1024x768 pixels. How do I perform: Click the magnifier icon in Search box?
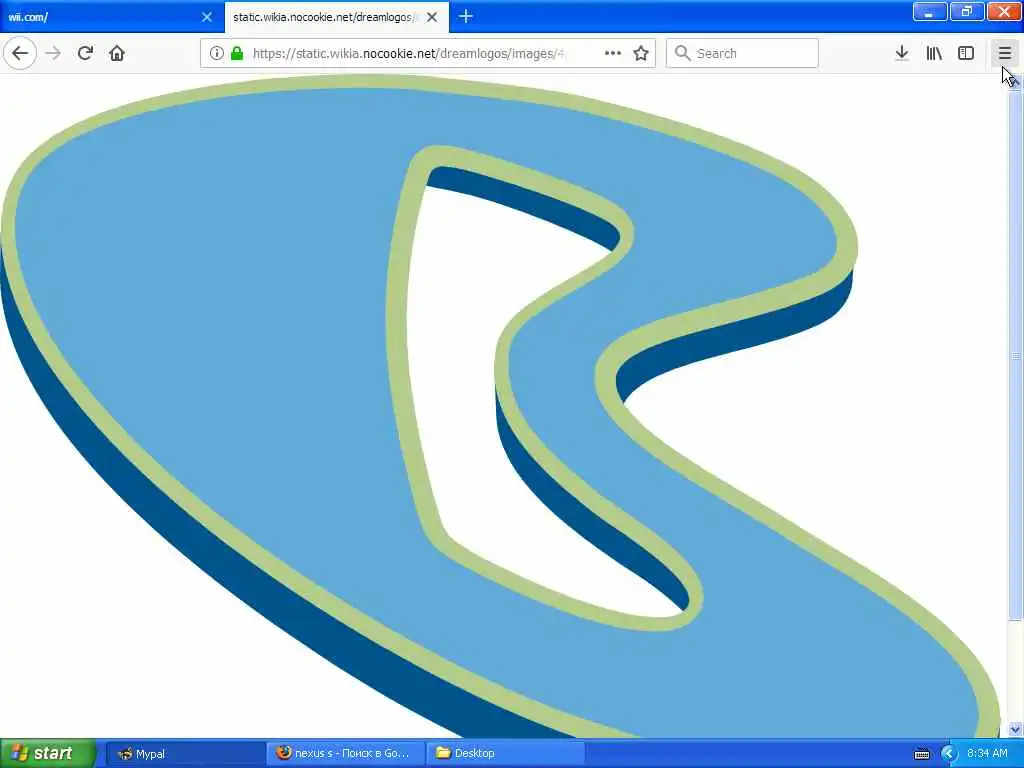682,53
